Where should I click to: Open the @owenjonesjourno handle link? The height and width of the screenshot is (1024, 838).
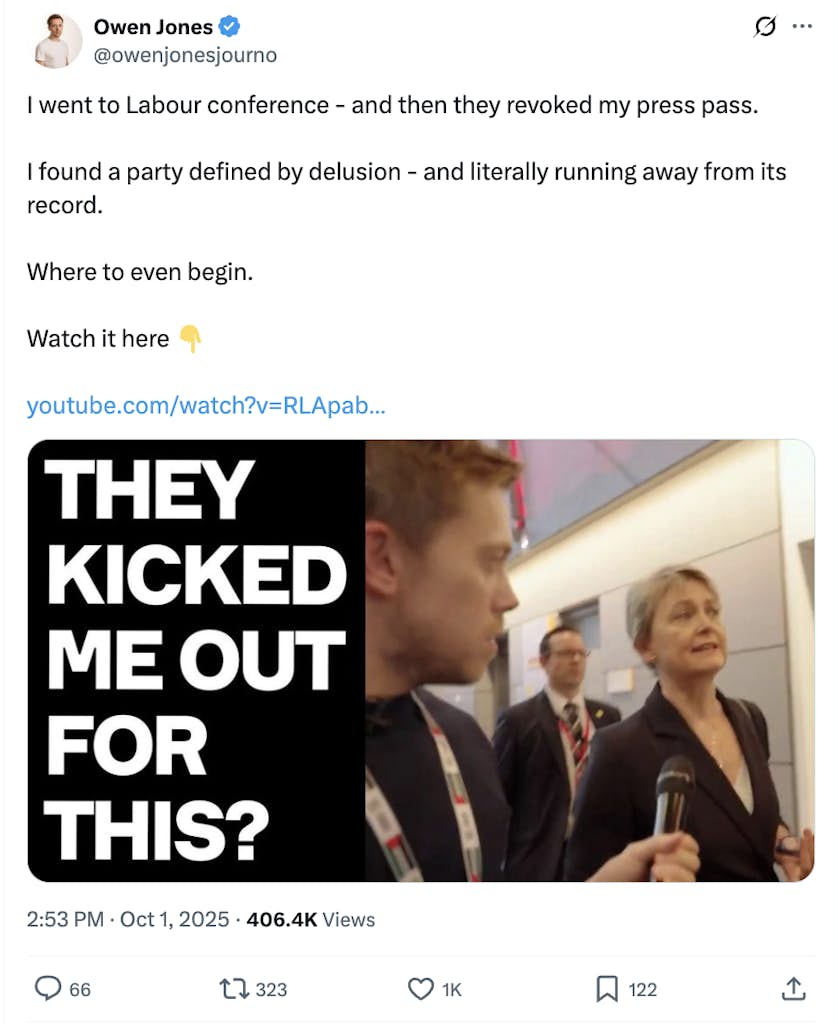(185, 56)
